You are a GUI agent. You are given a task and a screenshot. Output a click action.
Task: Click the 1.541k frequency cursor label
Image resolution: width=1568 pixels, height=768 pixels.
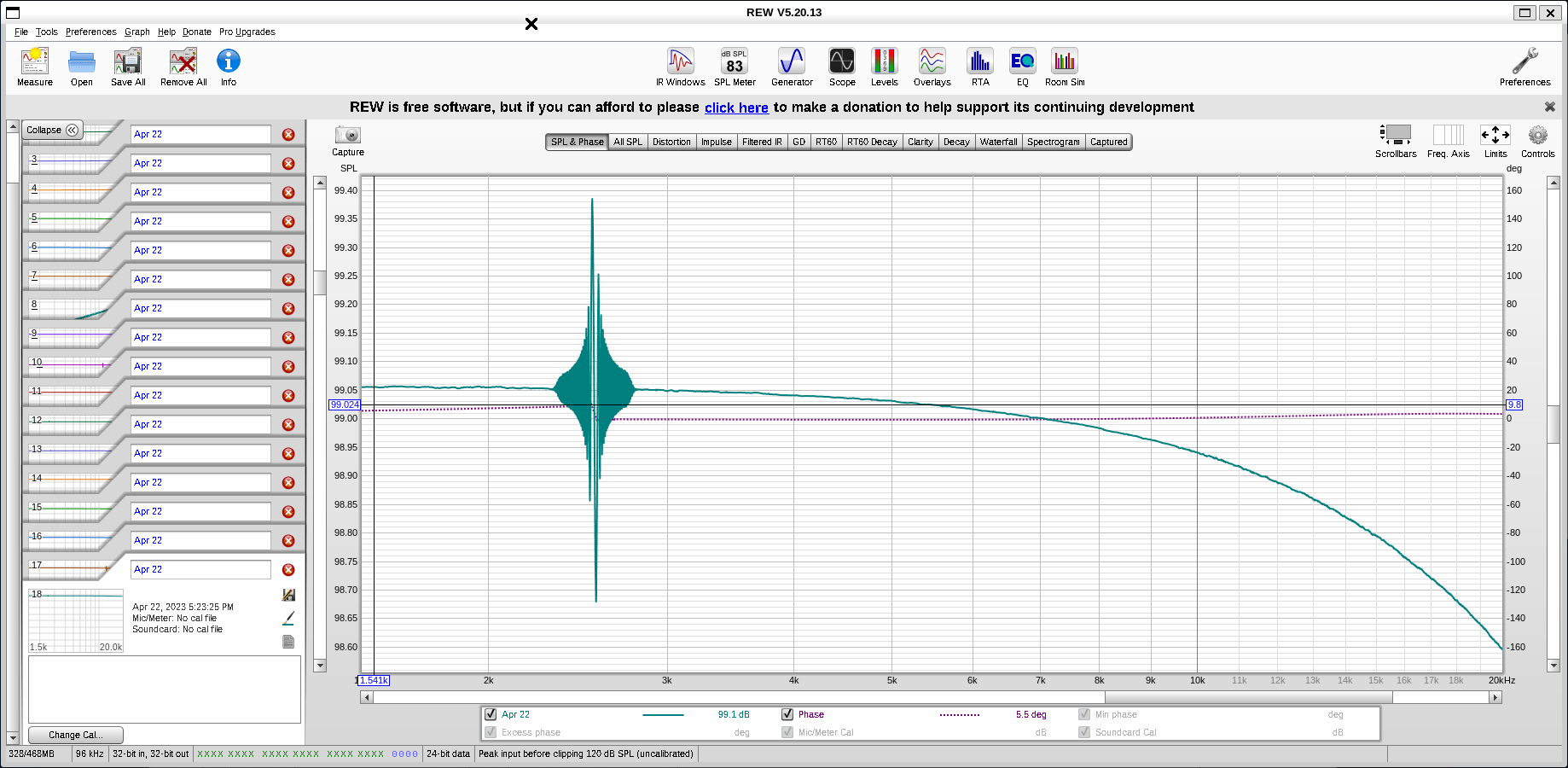point(374,680)
